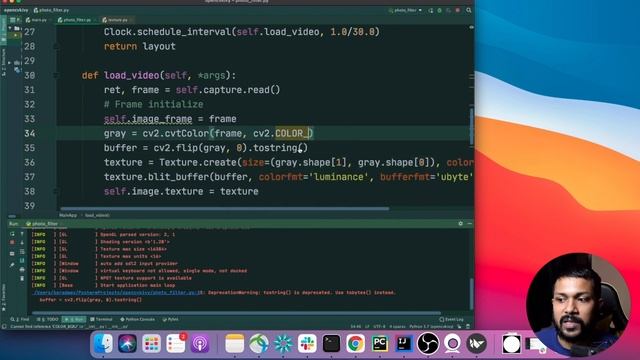Toggle soft-wrap in the Run console
This screenshot has width=640, height=360.
(x=22, y=252)
